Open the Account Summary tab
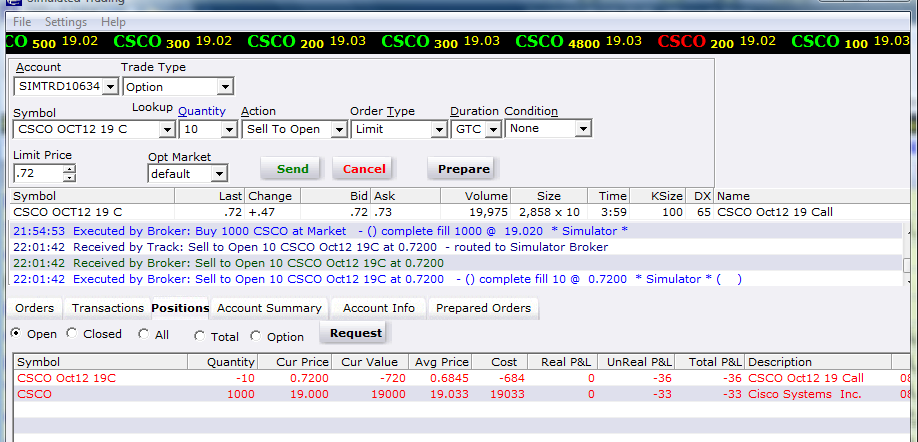Viewport: 918px width, 442px height. click(269, 308)
